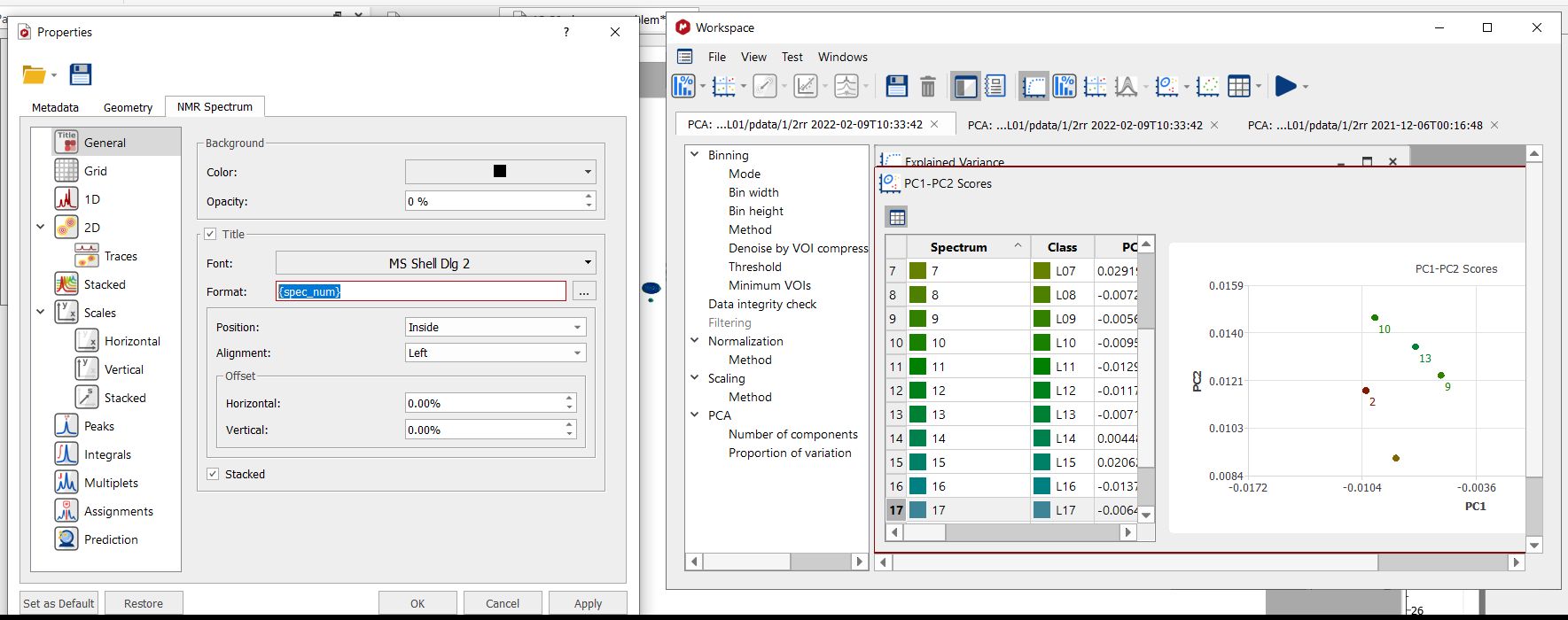Open the Multiplets settings
This screenshot has width=1568, height=620.
(111, 483)
